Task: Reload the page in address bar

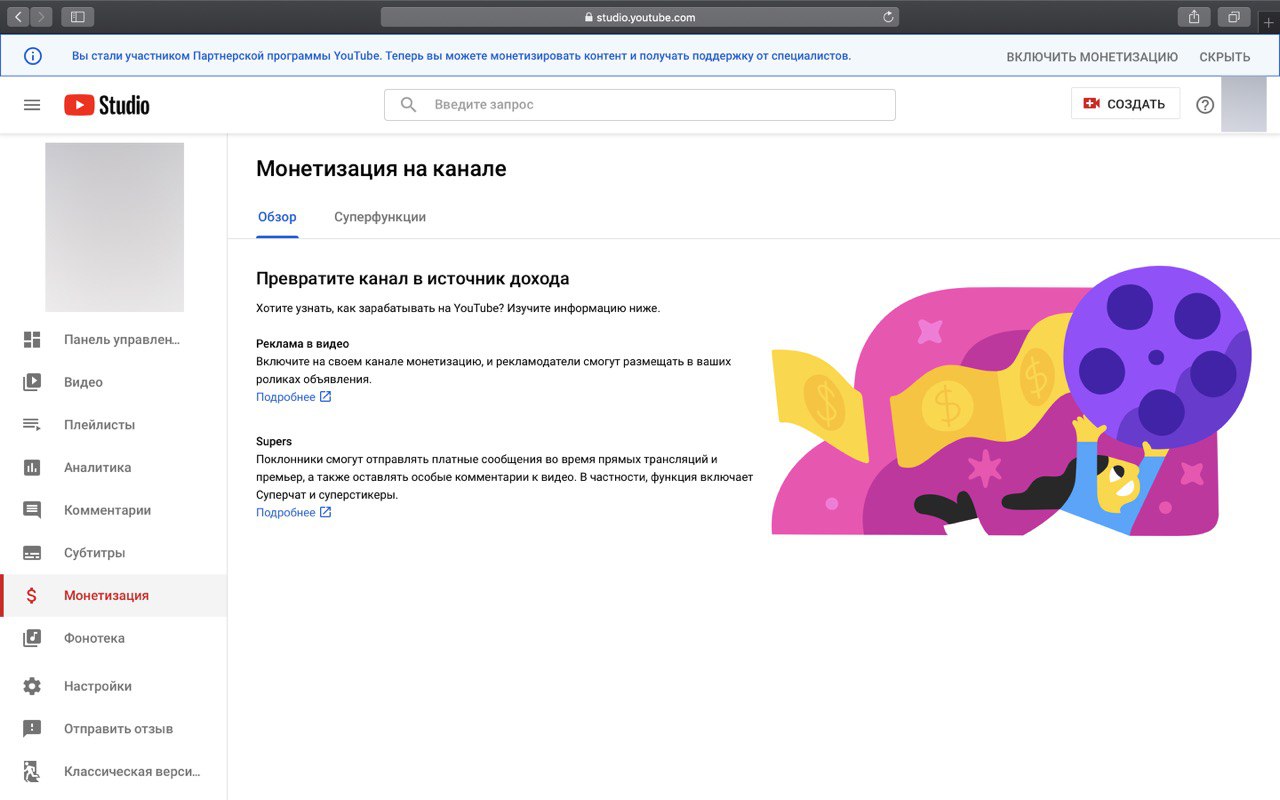Action: click(x=888, y=17)
